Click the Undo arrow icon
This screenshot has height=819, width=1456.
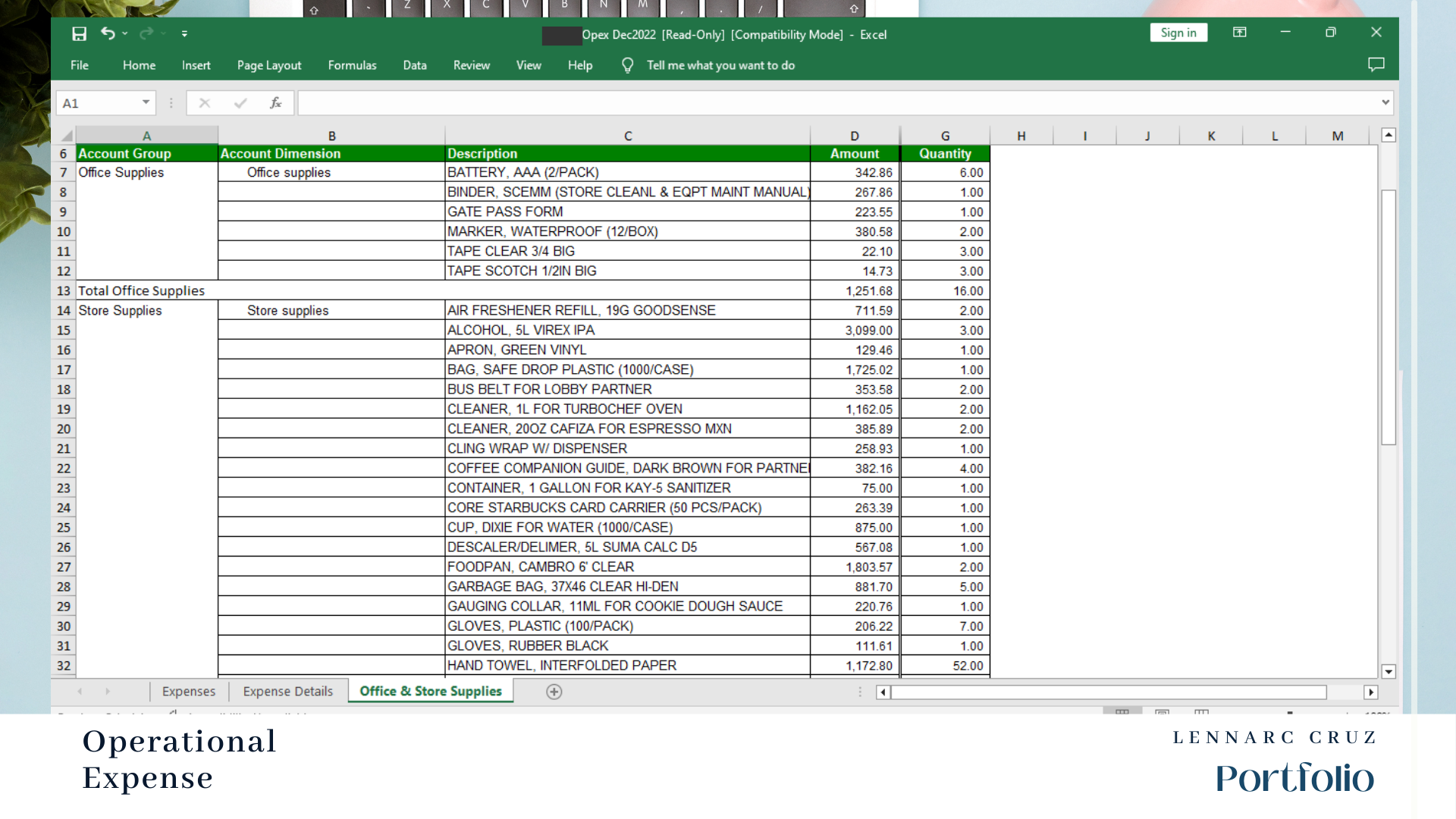point(108,33)
